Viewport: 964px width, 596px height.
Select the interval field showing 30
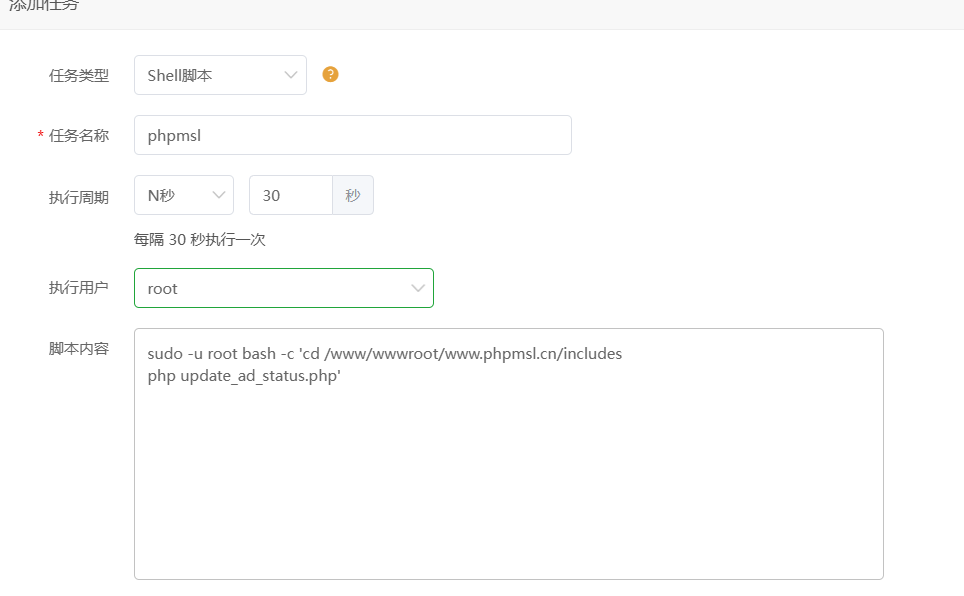coord(290,195)
